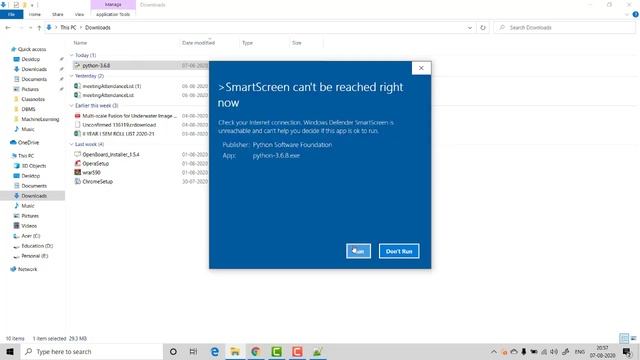Open File Explorer taskbar icon
Screen dimensions: 640x360
(x=235, y=351)
